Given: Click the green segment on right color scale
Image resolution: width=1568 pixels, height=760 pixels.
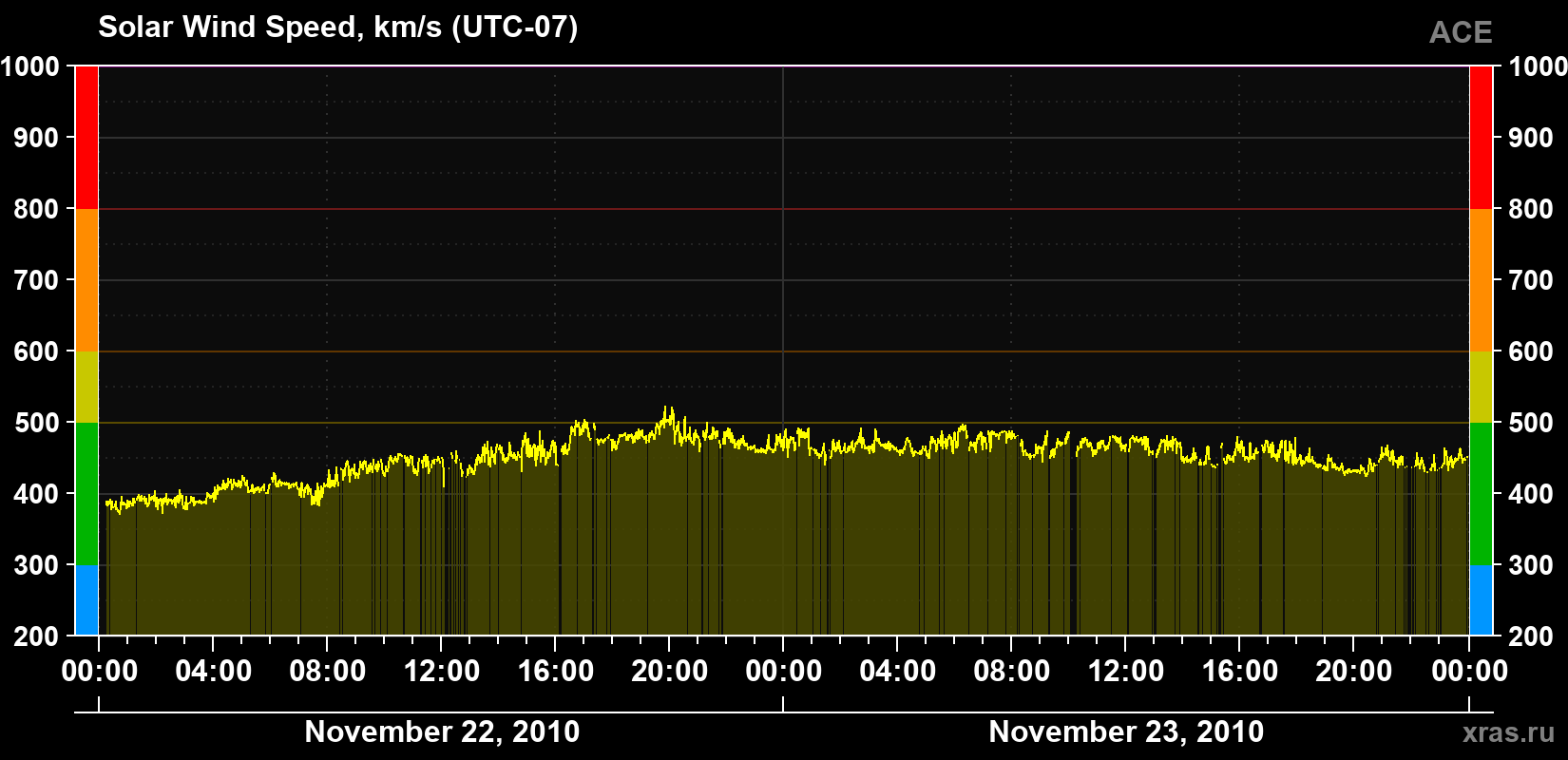Looking at the screenshot, I should pyautogui.click(x=1481, y=494).
